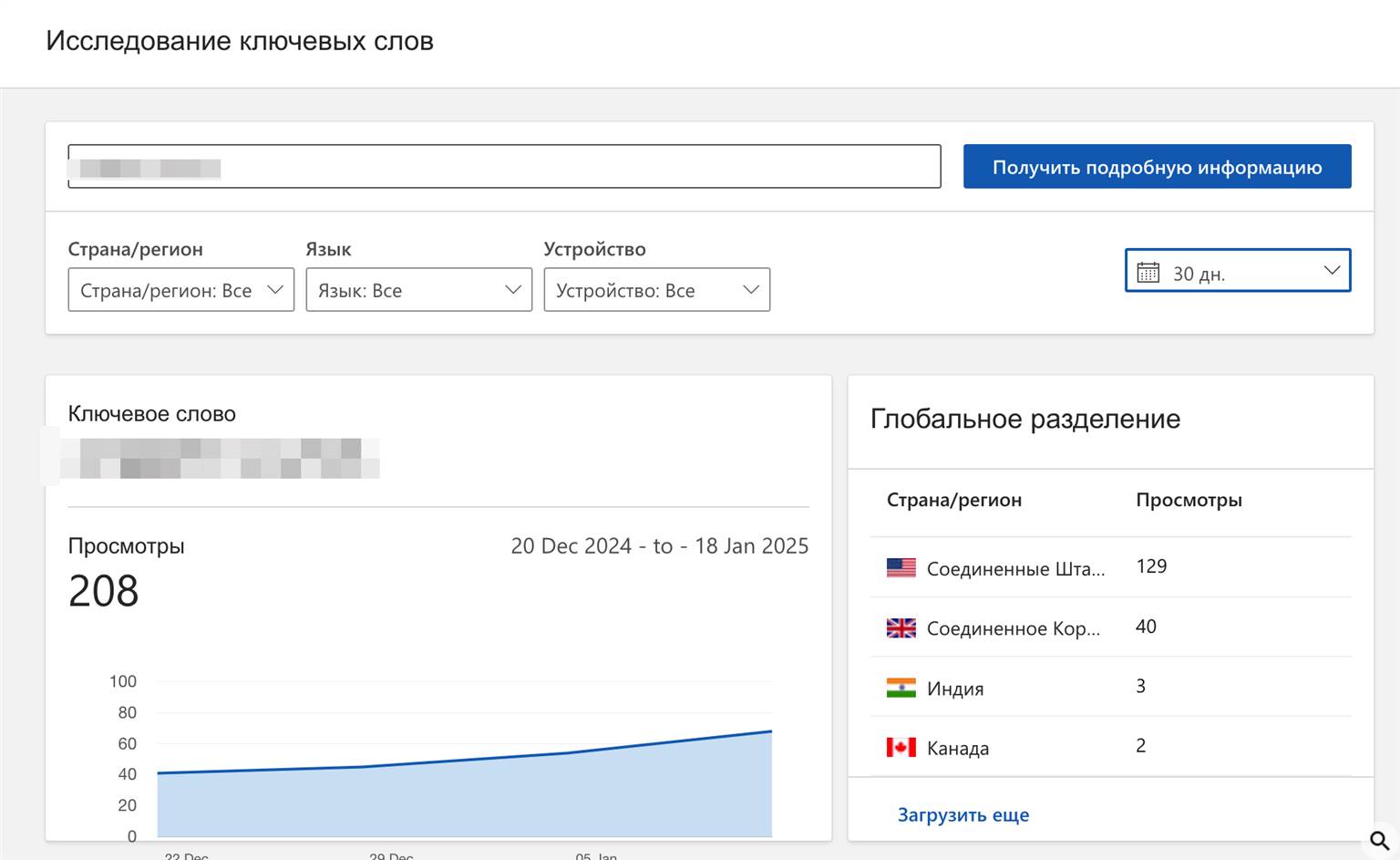This screenshot has height=860, width=1400.
Task: Focus the keyword search input field
Action: pos(504,167)
